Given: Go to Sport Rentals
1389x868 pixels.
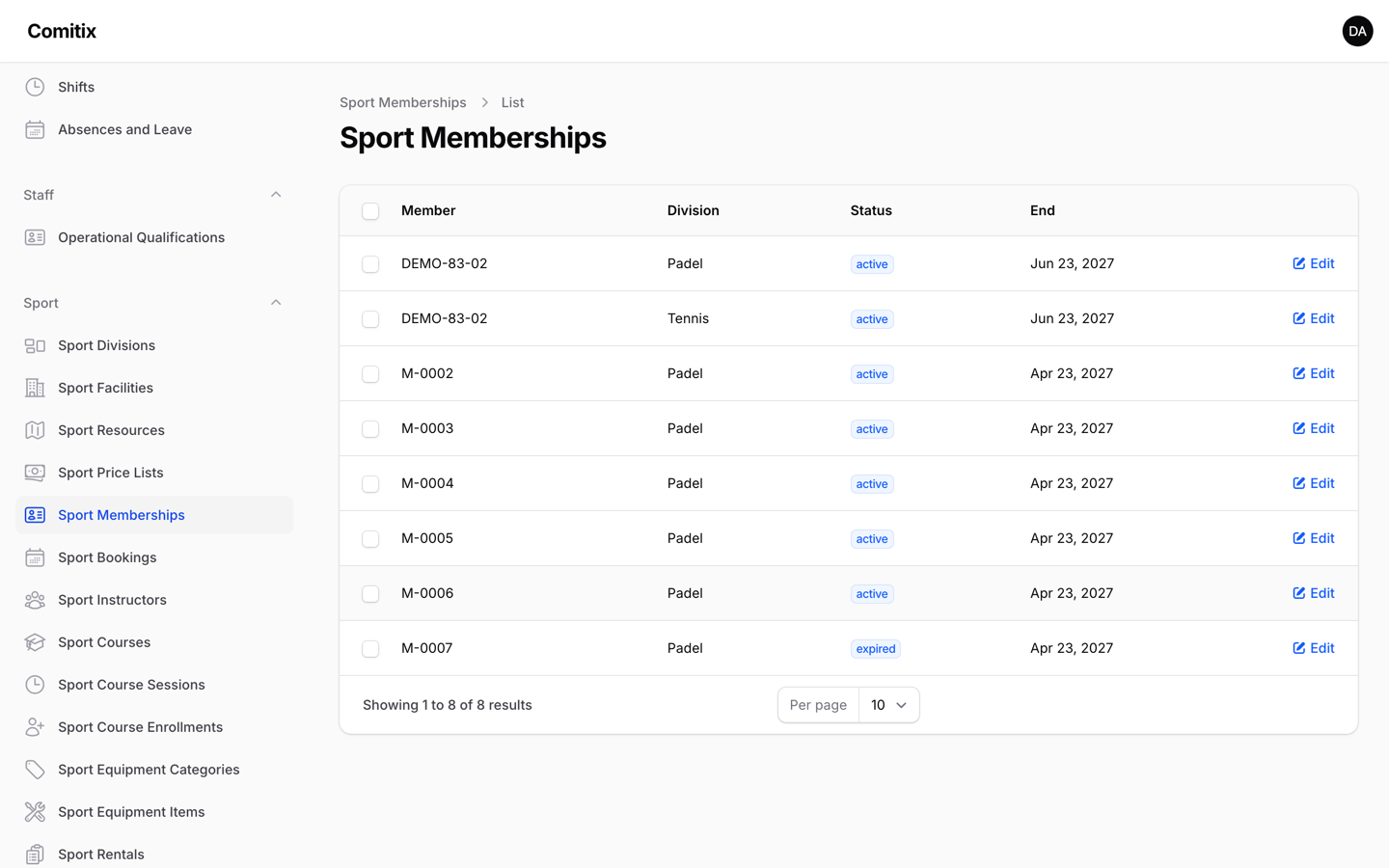Looking at the screenshot, I should coord(154,854).
